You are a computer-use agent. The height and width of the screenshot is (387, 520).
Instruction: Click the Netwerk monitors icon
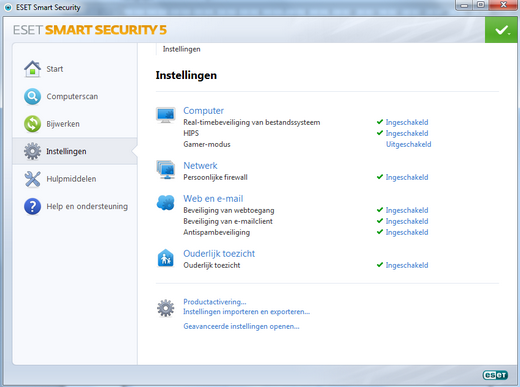point(166,170)
